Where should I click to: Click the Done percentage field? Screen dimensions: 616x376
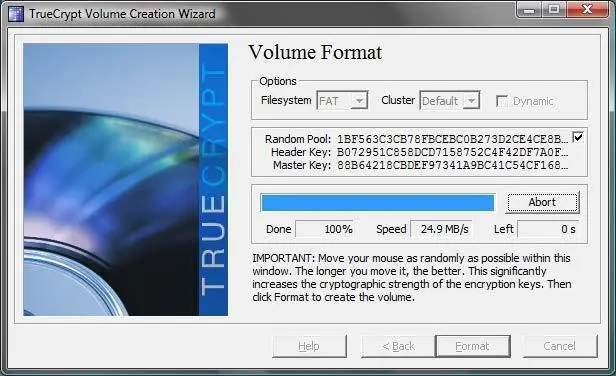pyautogui.click(x=324, y=229)
